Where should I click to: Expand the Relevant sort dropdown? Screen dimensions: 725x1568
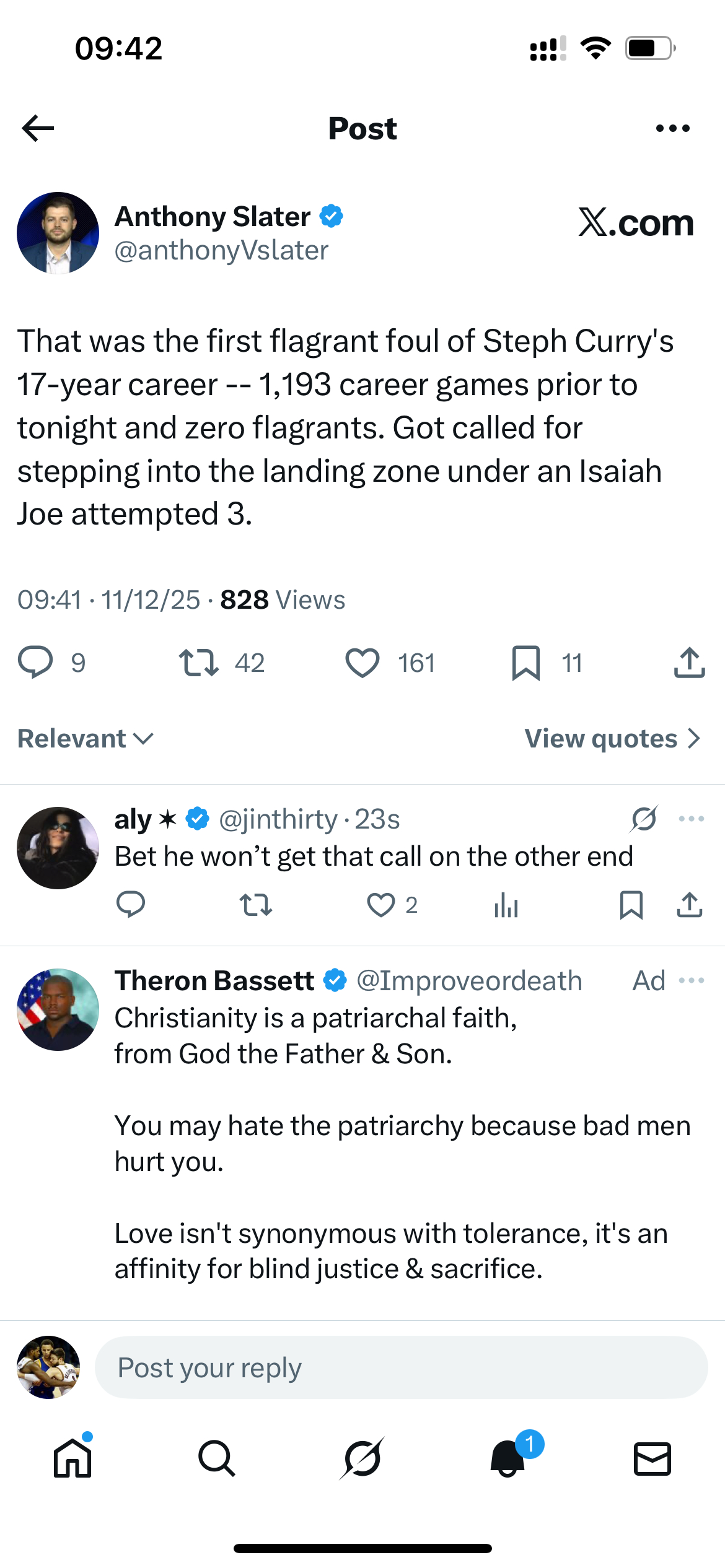click(x=86, y=738)
